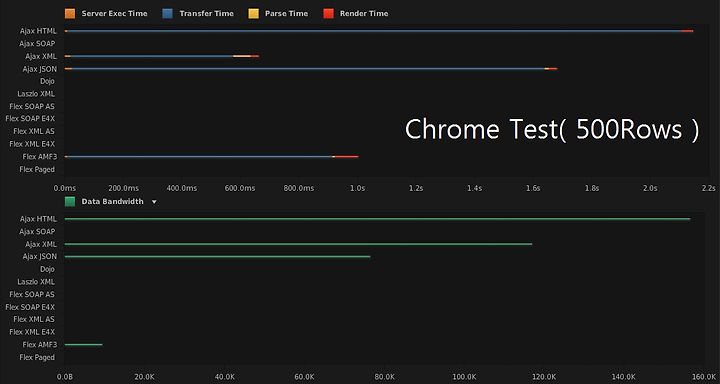Click Laszlo XML label in bandwidth chart

[36, 282]
